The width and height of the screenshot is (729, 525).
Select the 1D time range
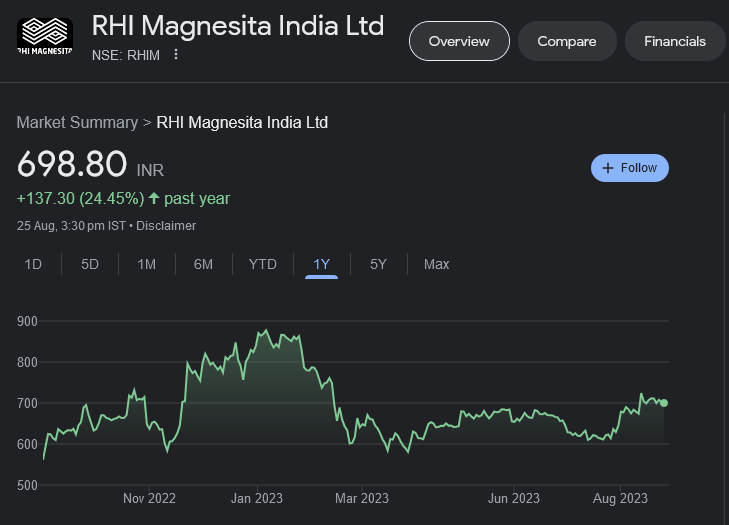[33, 264]
